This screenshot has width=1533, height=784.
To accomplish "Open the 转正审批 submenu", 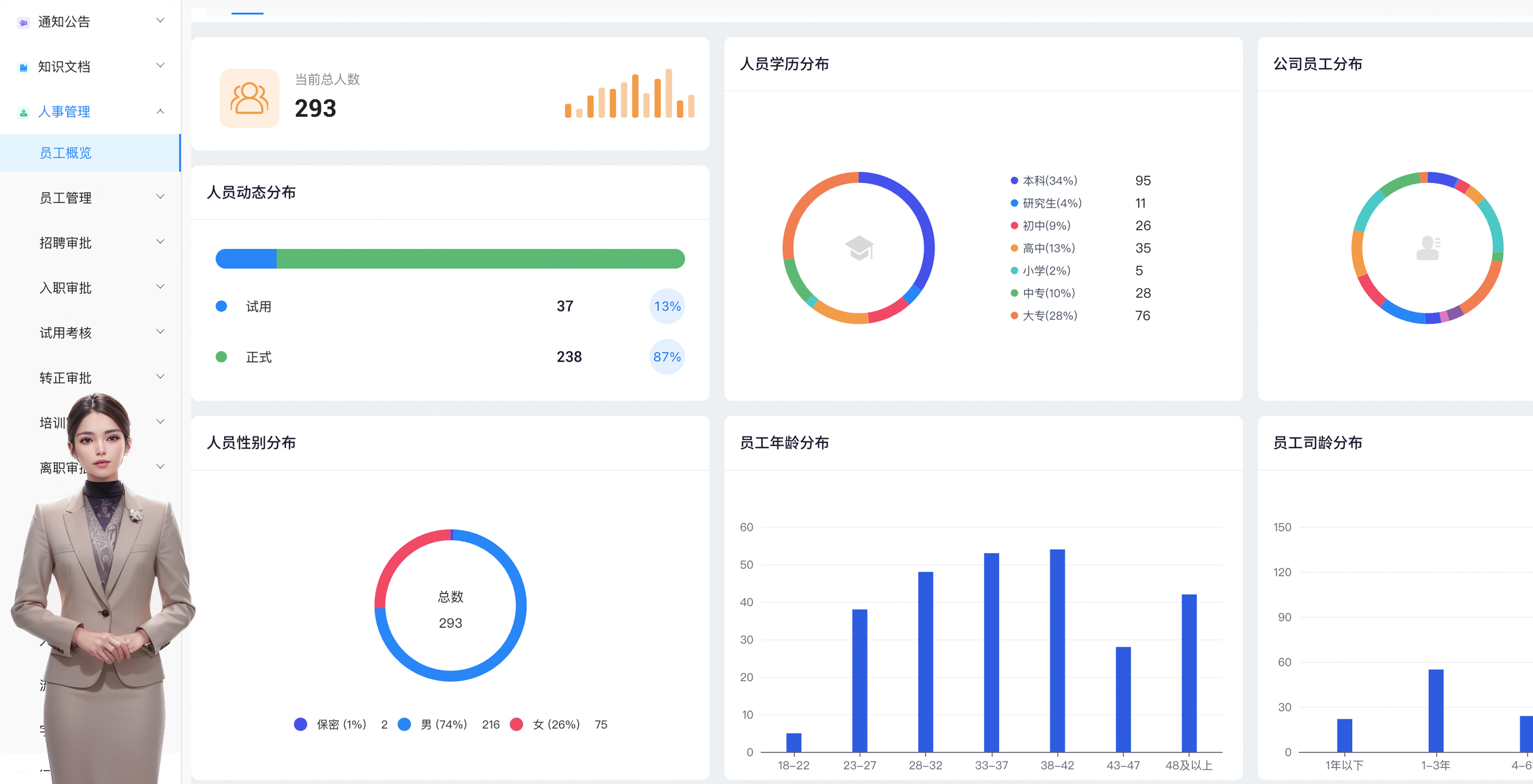I will pos(90,378).
